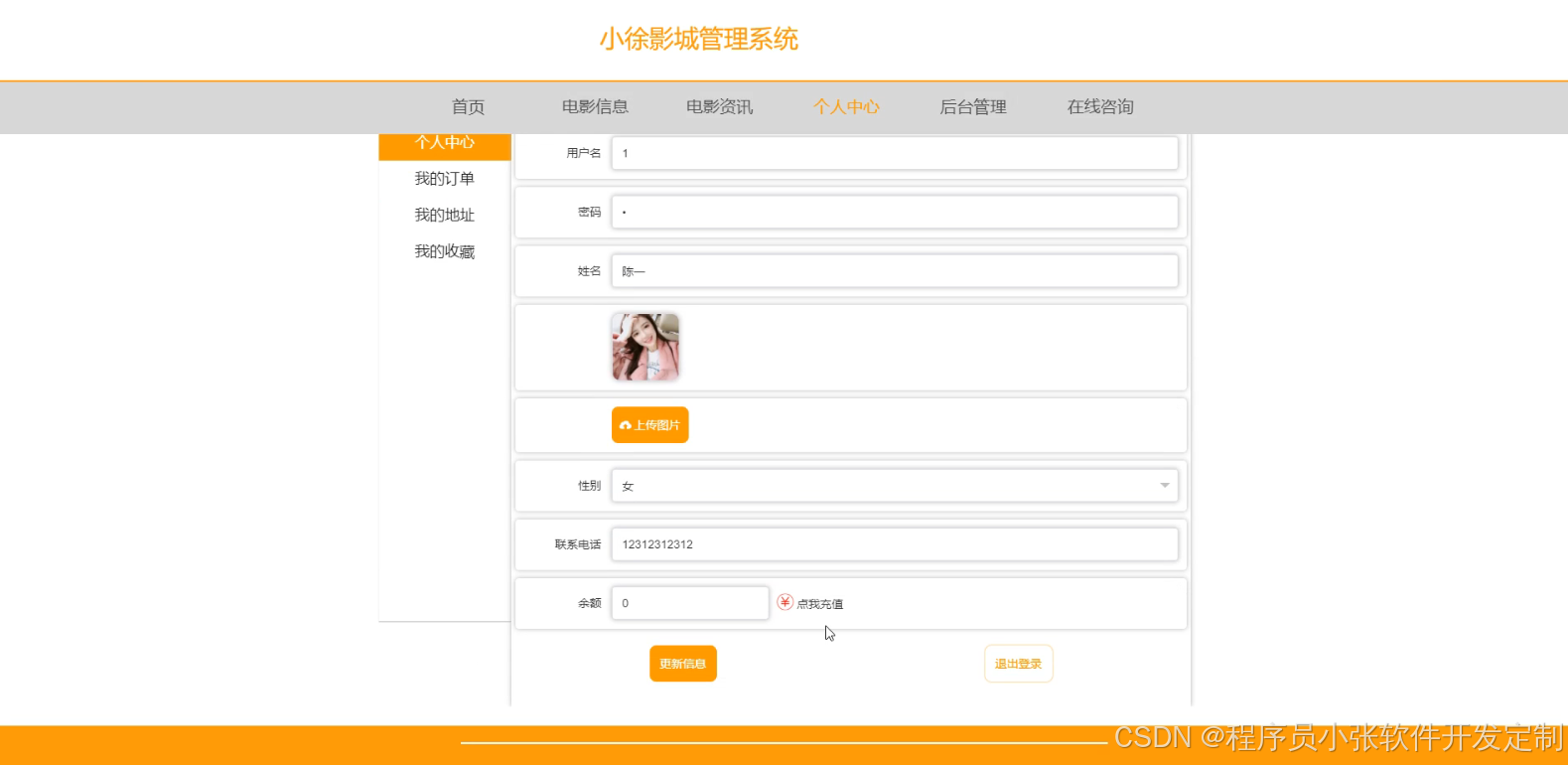Go to the 首页 home tab
This screenshot has height=765, width=1568.
pos(468,107)
